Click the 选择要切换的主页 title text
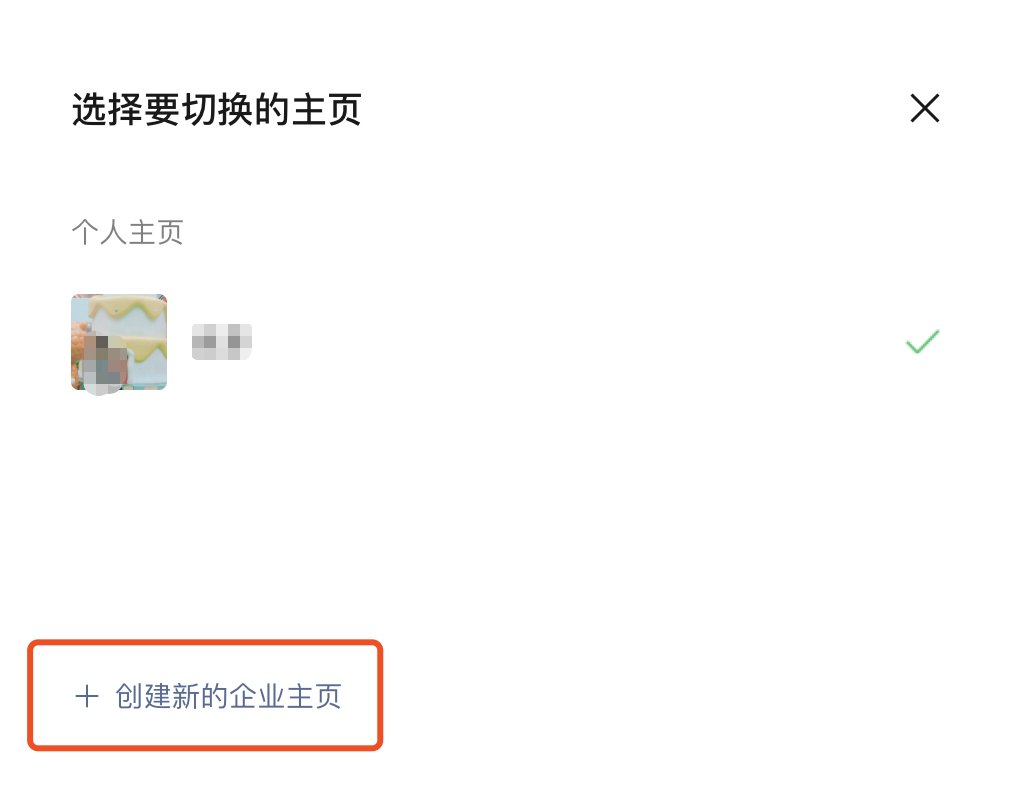Image resolution: width=1014 pixels, height=792 pixels. [217, 109]
